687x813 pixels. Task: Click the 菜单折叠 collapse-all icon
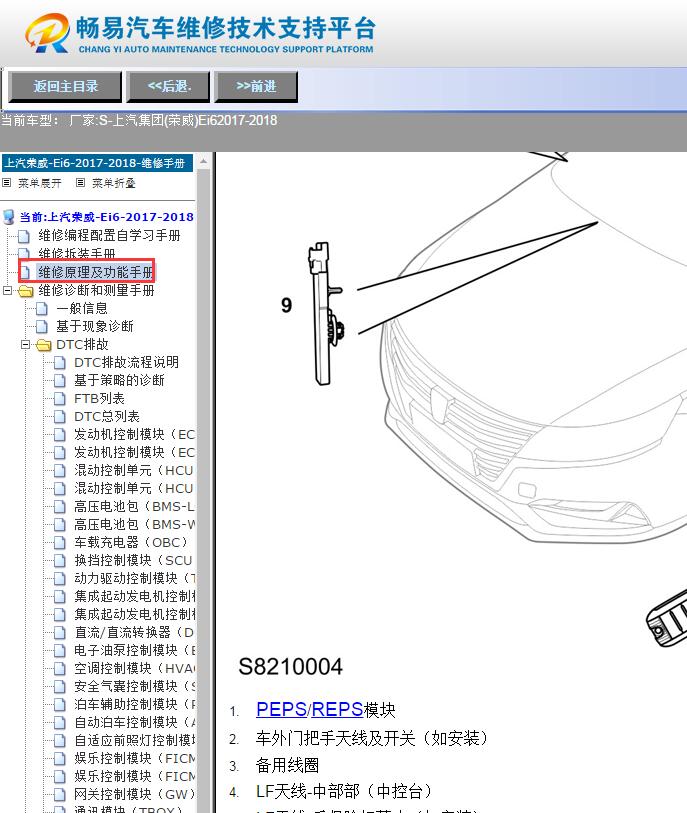coord(80,183)
